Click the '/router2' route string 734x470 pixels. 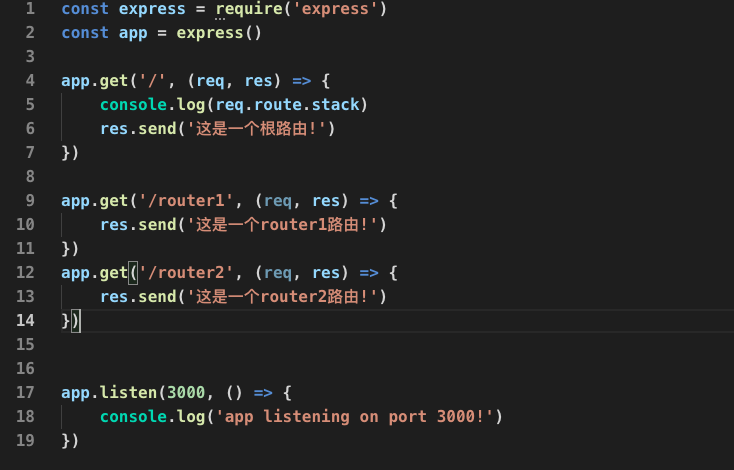pos(186,272)
